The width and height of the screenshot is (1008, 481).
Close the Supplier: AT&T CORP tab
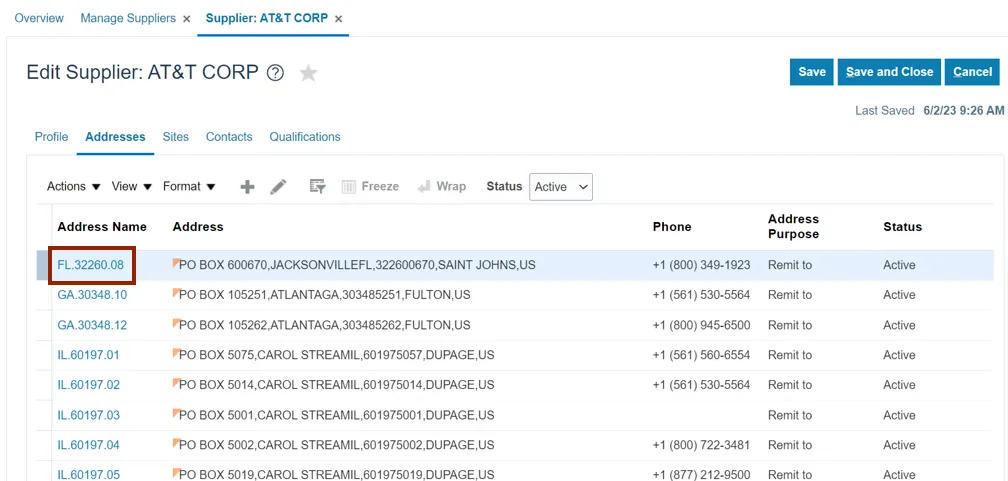(x=338, y=19)
